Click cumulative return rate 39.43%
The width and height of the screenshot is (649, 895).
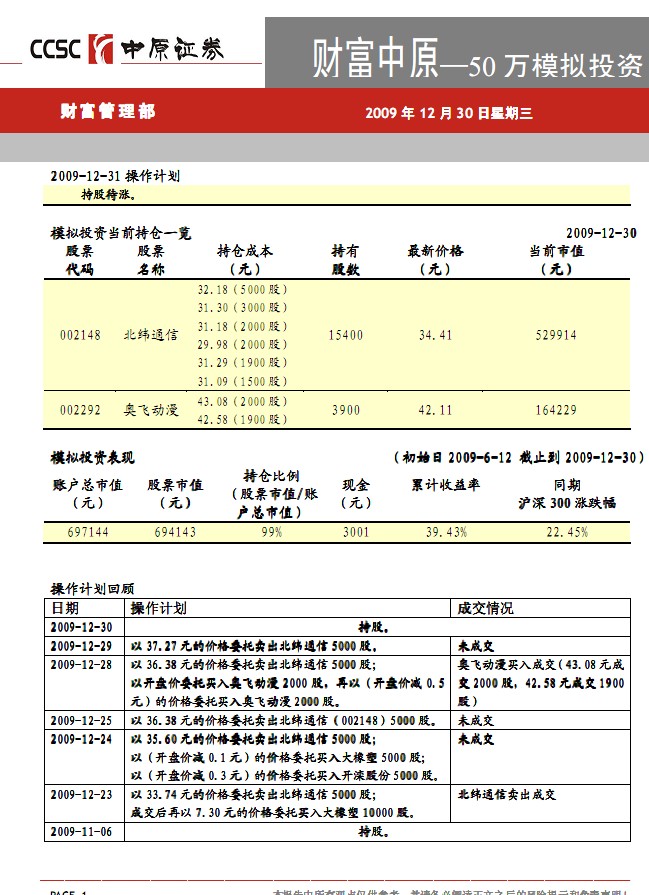[445, 532]
